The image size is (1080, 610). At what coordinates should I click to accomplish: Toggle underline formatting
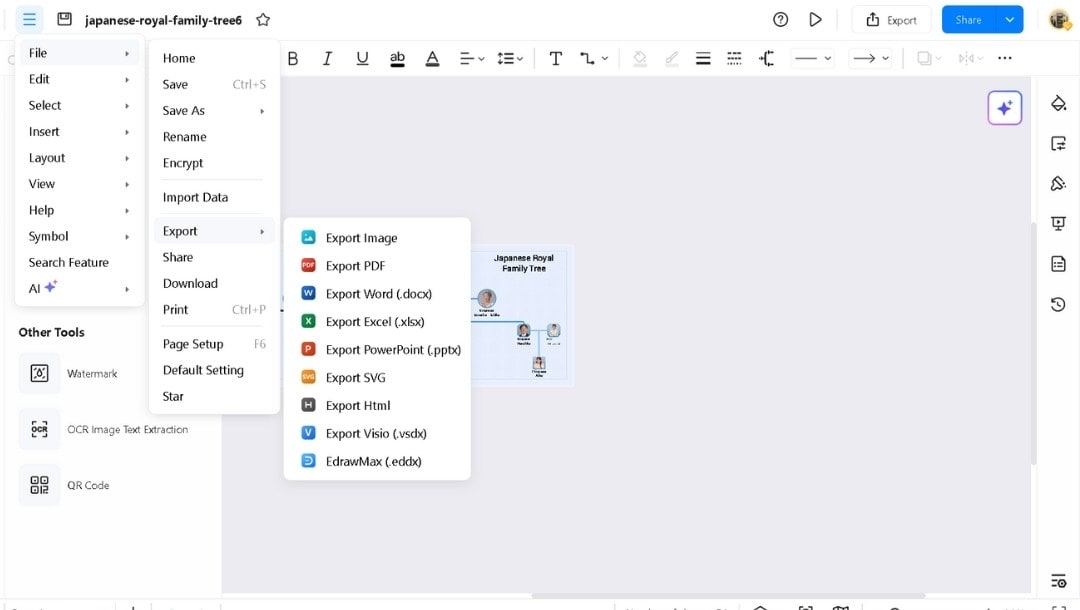tap(362, 58)
